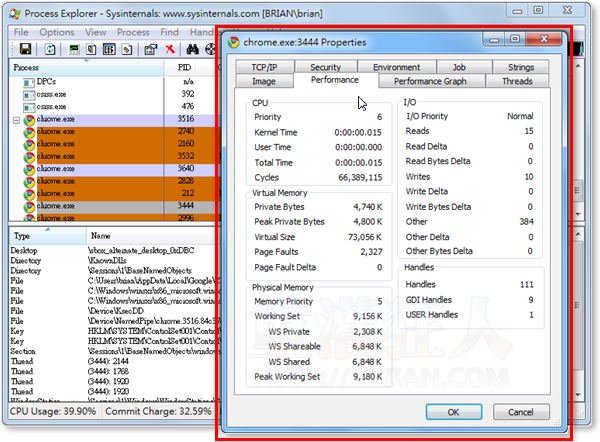Open the Find menu
This screenshot has height=442, width=600.
[170, 32]
